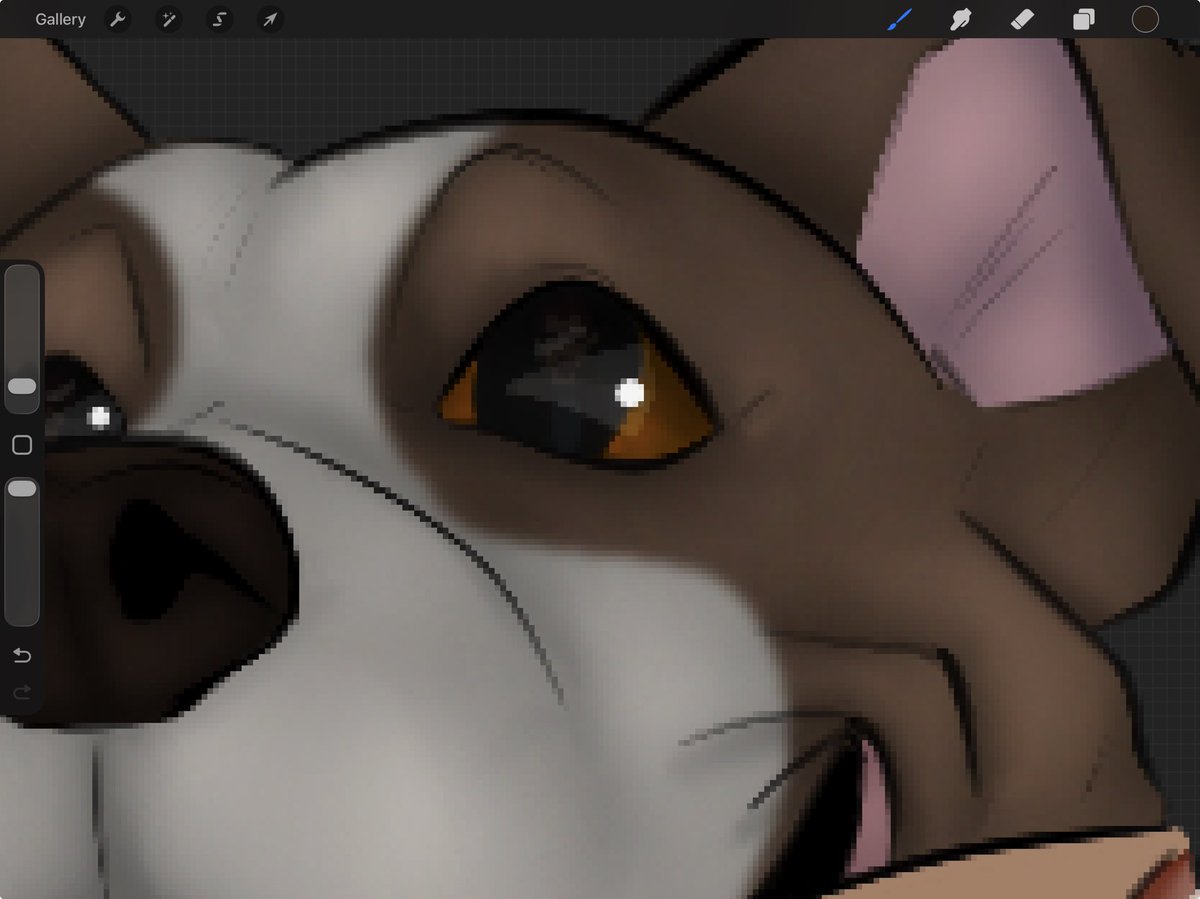Select the Smudge tool
The image size is (1200, 899).
pos(961,19)
